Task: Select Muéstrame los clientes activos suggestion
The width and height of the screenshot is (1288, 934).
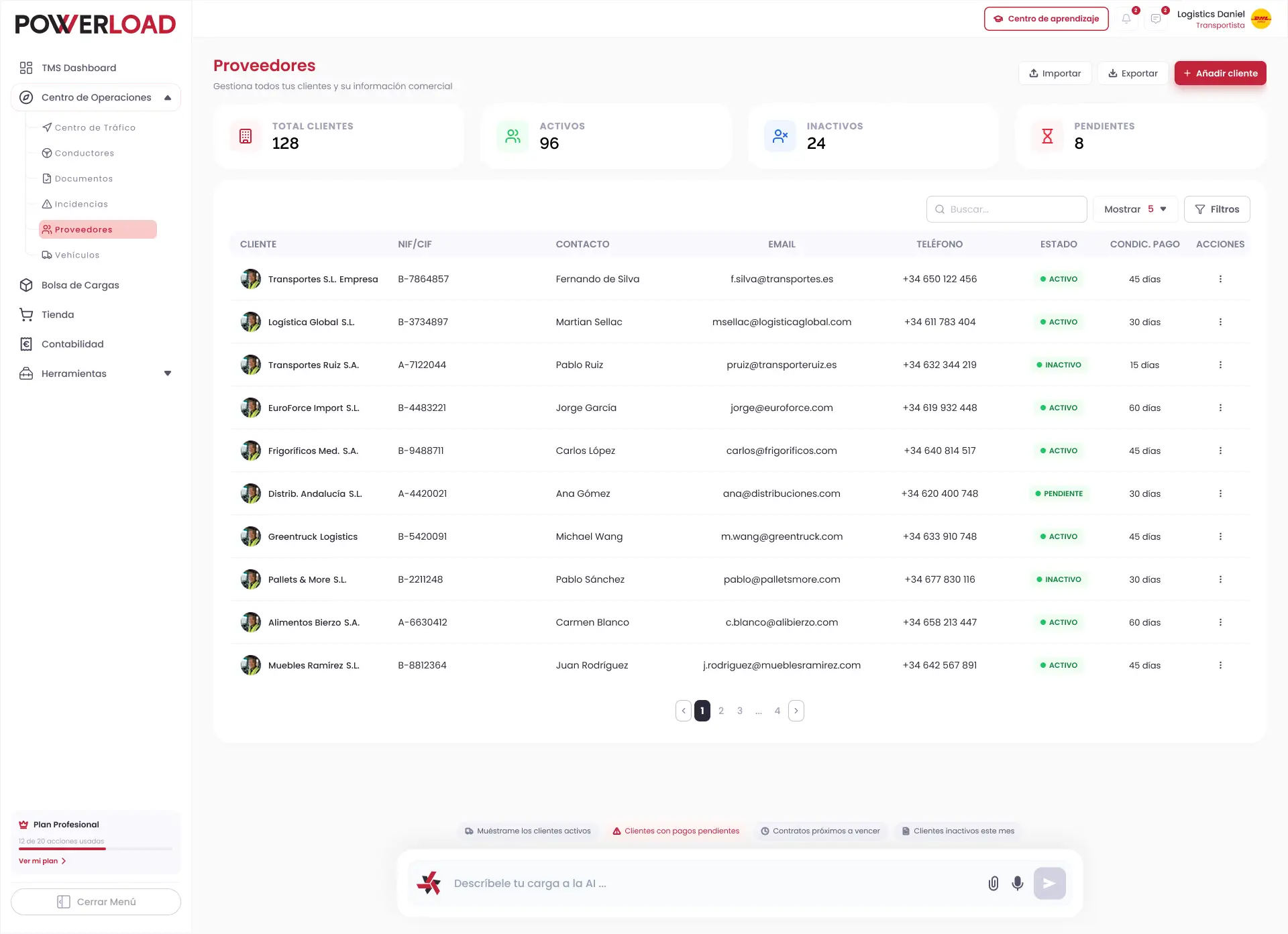Action: [528, 831]
